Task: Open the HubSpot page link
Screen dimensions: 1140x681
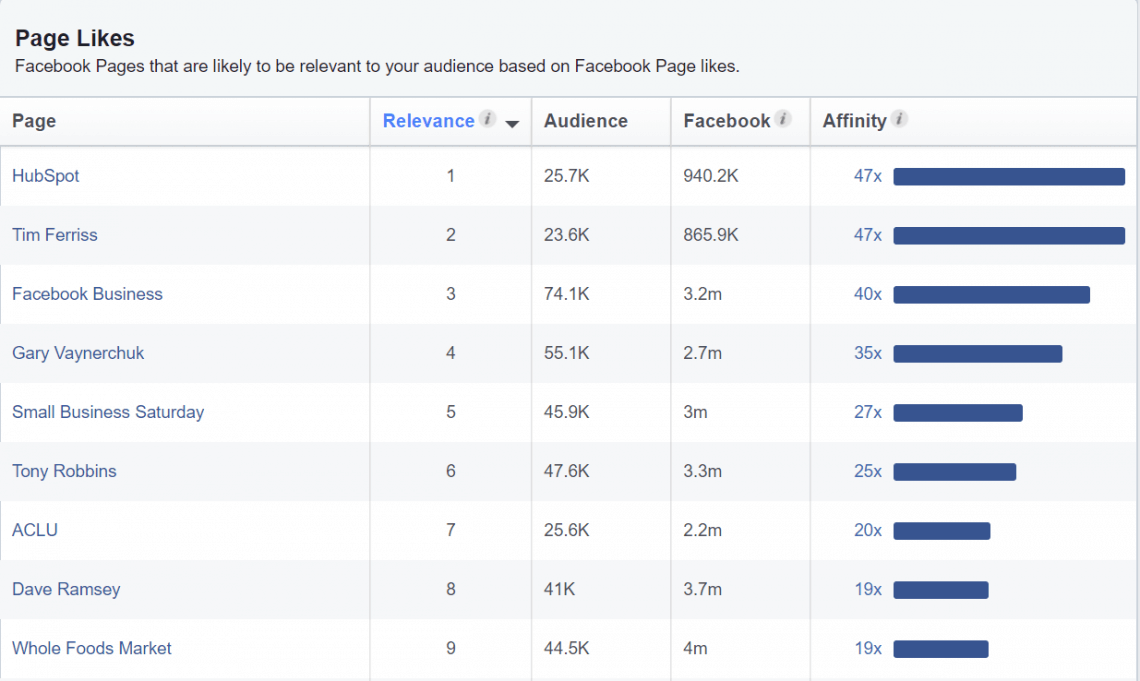Action: pos(45,176)
